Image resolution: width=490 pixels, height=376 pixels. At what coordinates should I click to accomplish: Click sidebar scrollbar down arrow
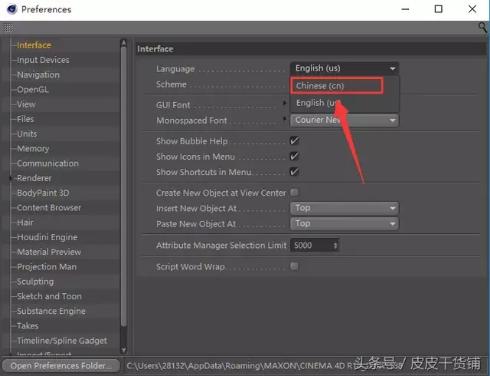124,350
